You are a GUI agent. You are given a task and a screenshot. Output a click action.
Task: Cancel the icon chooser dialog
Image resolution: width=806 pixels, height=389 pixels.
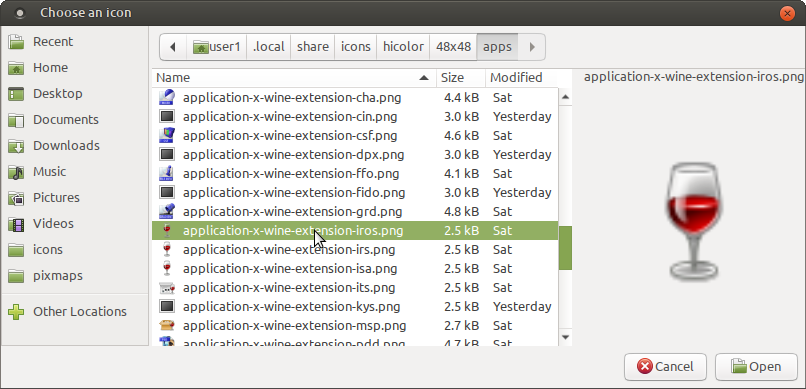coord(665,367)
